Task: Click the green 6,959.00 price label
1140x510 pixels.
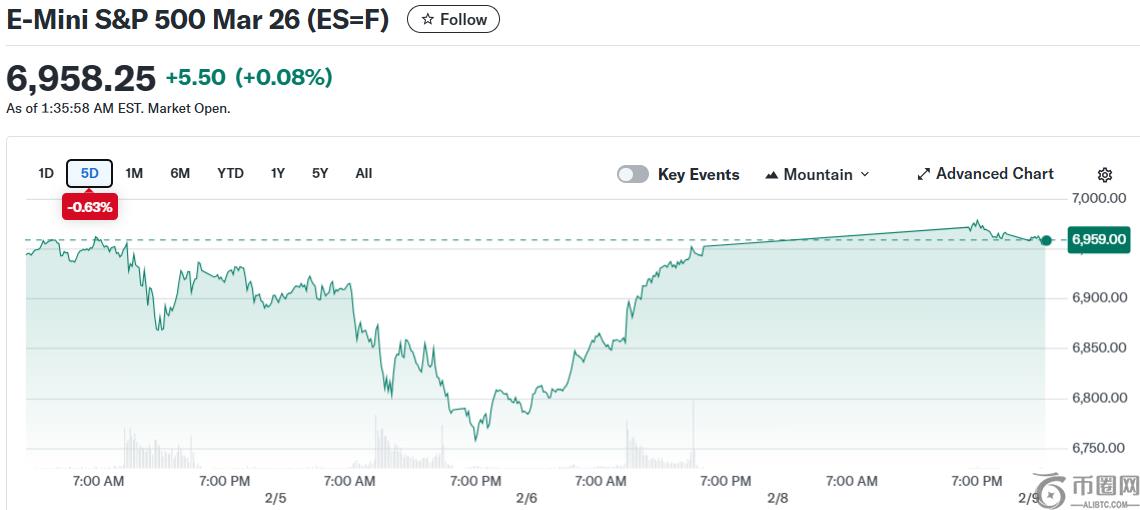Action: pos(1099,239)
